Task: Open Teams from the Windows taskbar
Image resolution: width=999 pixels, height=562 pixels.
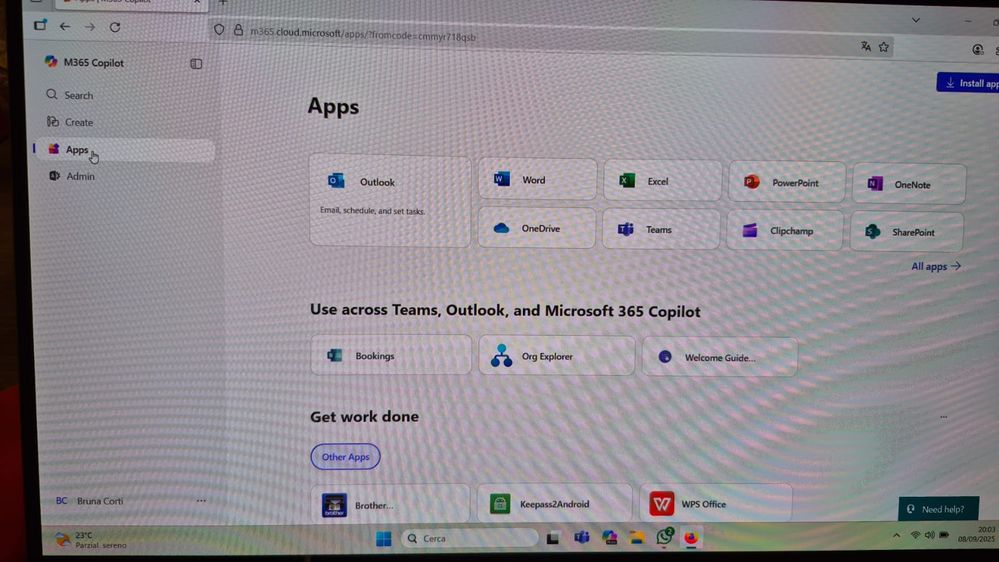Action: pos(581,538)
